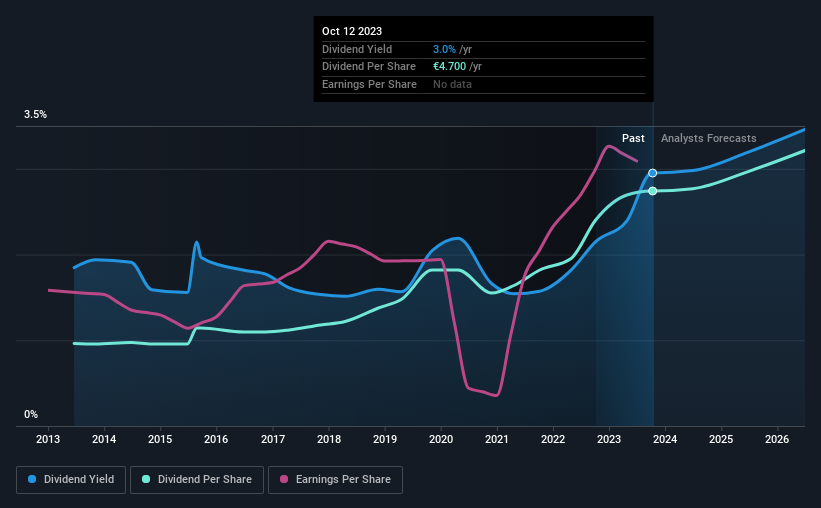Click the 2024 x-axis label
The image size is (821, 508).
coord(665,439)
